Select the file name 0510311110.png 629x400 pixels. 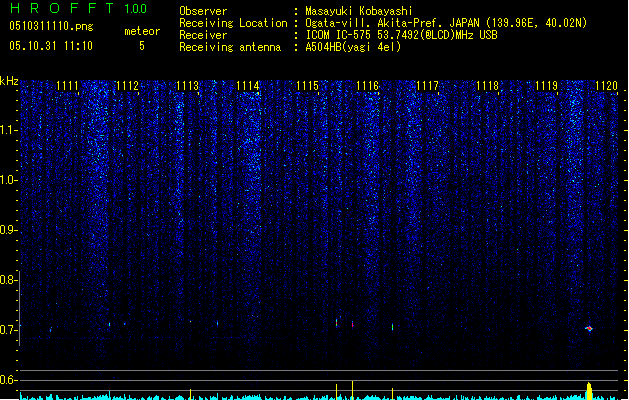coord(51,26)
